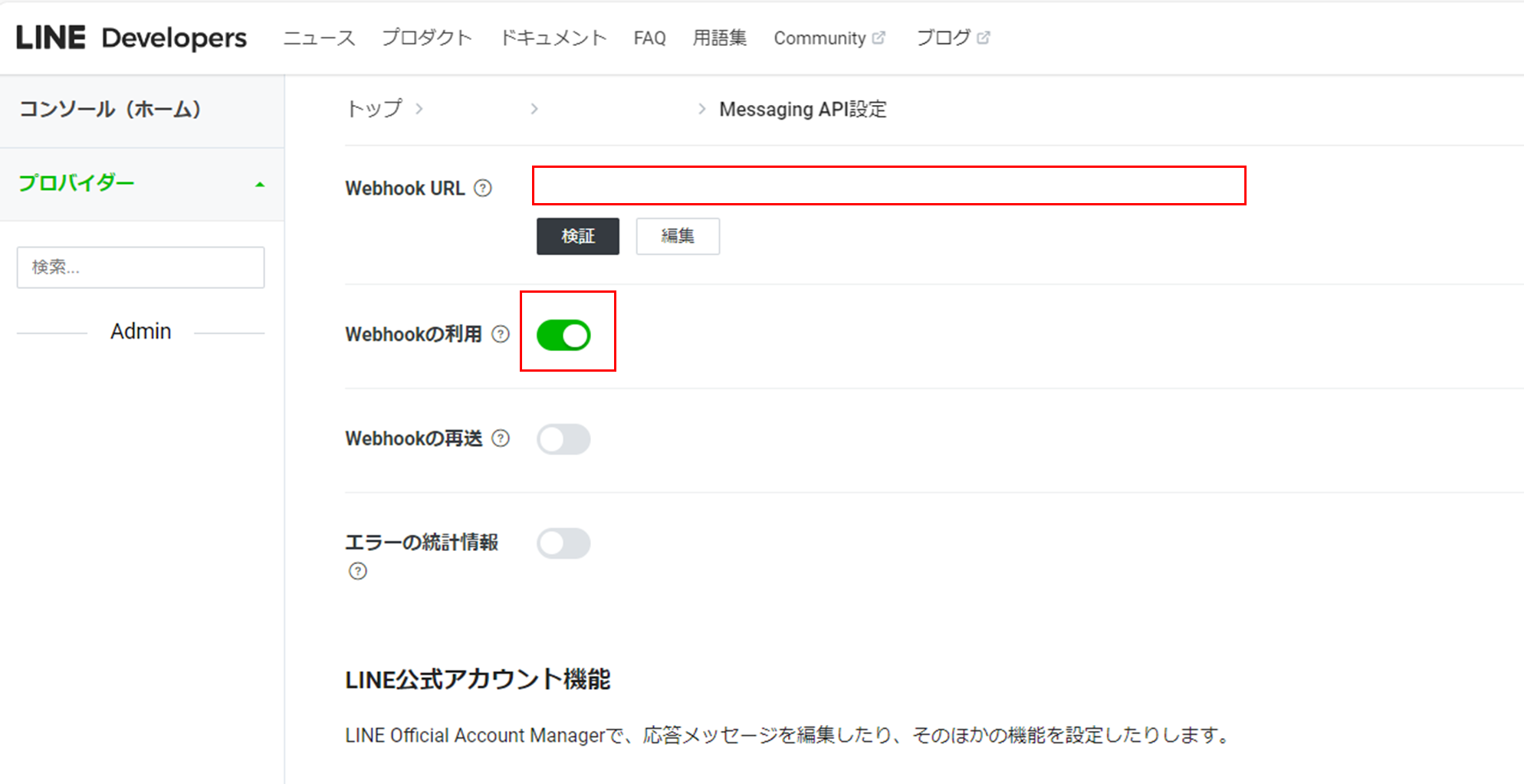Viewport: 1524px width, 784px height.
Task: Click the 検証 button
Action: coord(578,236)
